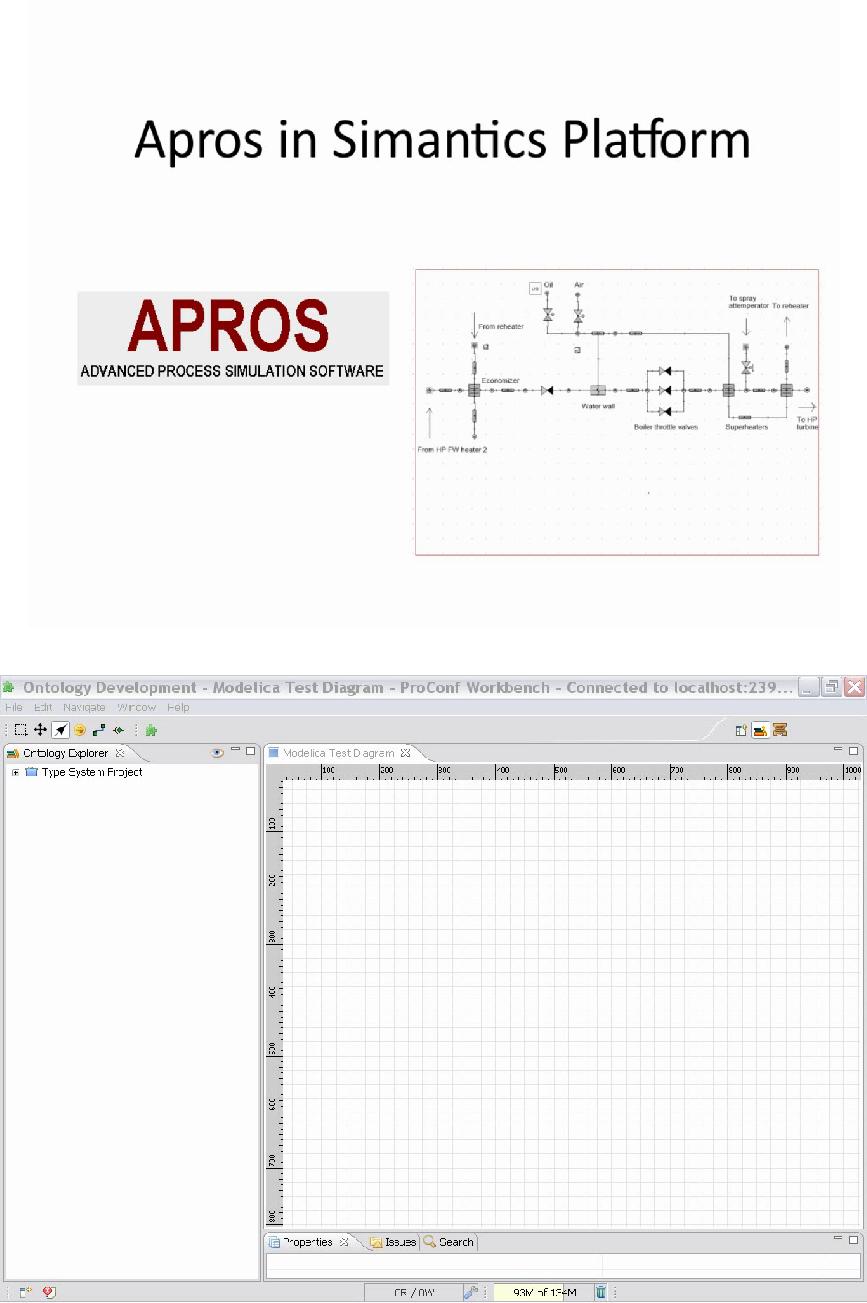The width and height of the screenshot is (867, 1303).
Task: Open the Window menu
Action: pos(136,708)
